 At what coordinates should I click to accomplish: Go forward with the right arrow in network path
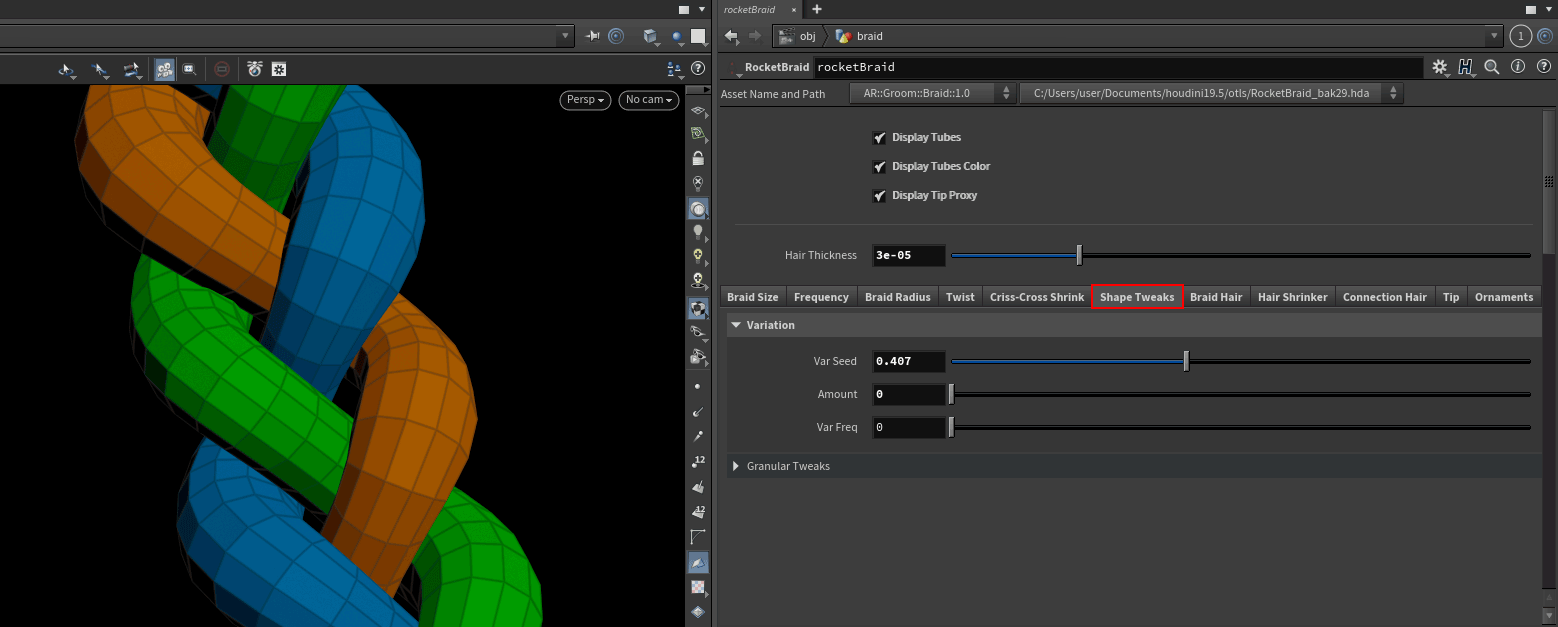[755, 36]
